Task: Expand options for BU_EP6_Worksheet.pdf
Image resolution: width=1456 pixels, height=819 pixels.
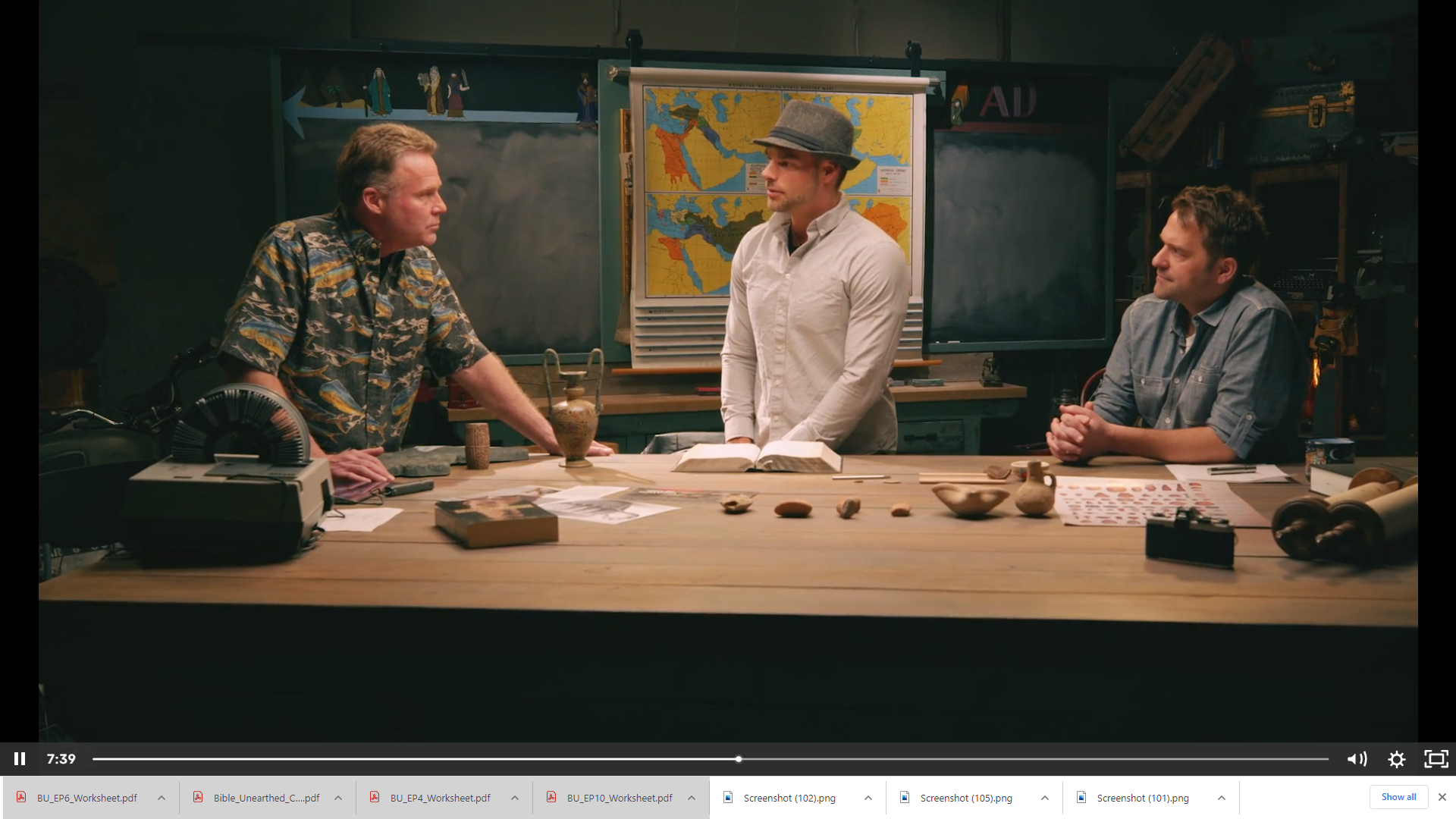Action: pyautogui.click(x=162, y=798)
